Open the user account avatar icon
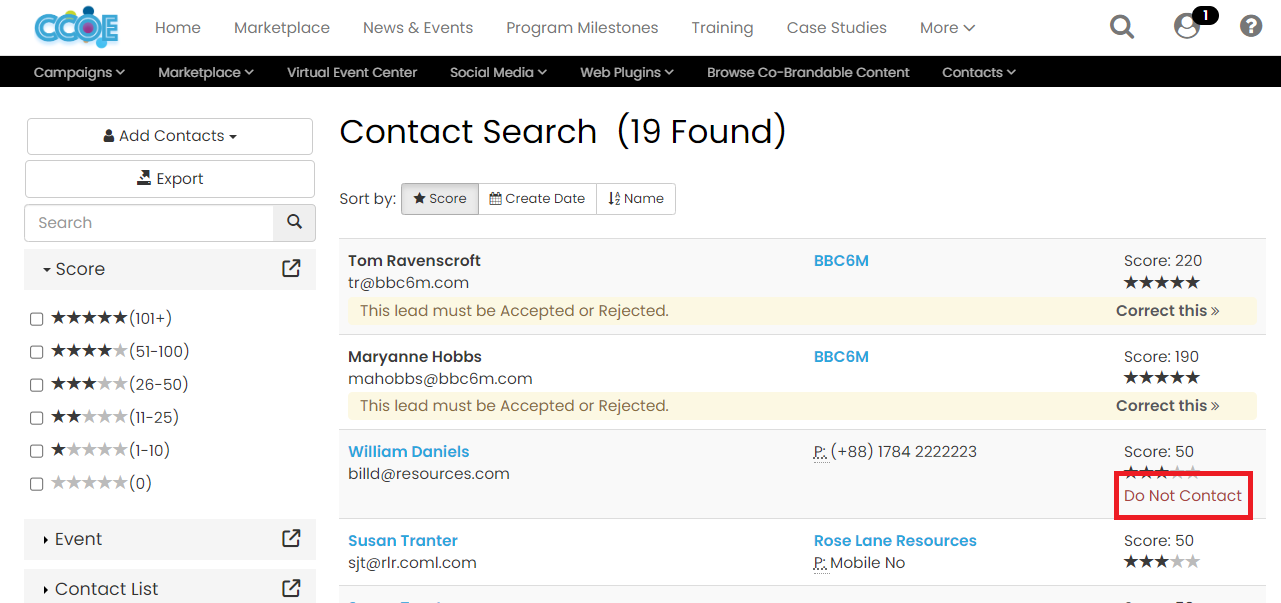Screen dimensions: 1281x603 click(1187, 27)
